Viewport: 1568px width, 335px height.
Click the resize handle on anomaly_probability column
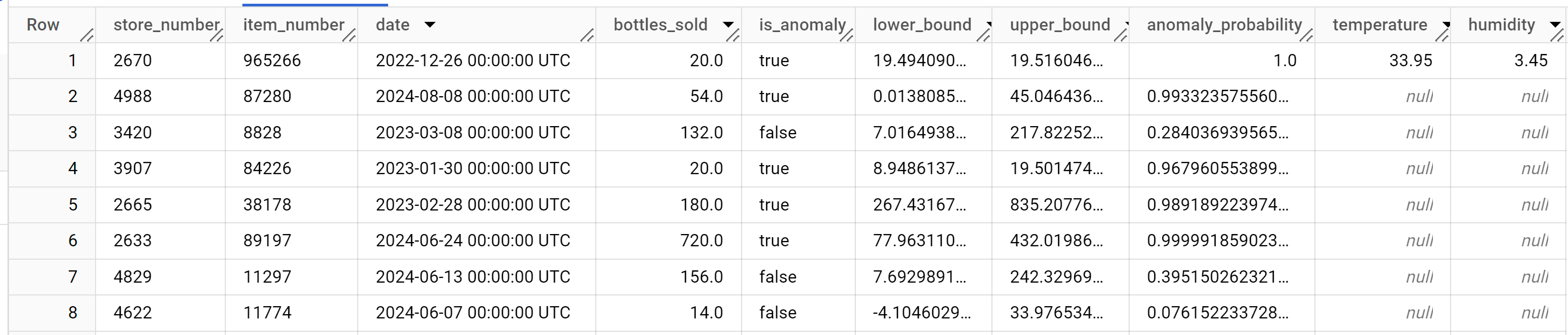pos(1307,35)
